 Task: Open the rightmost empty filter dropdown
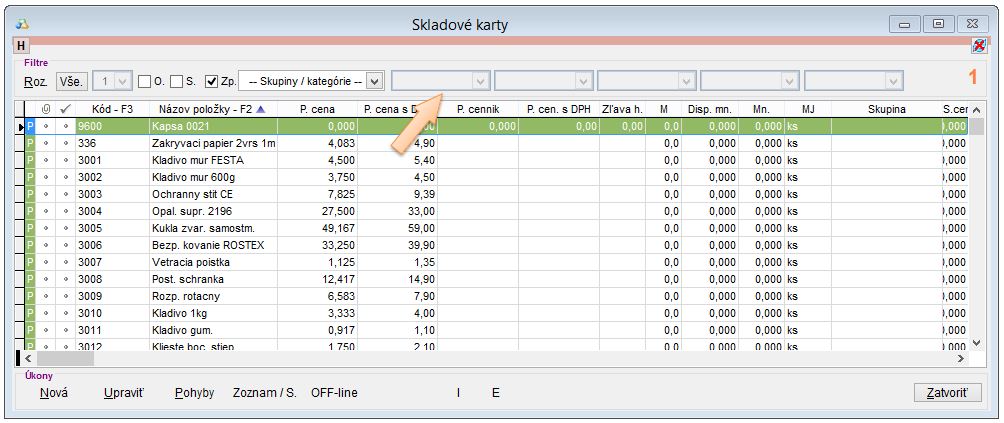point(893,81)
